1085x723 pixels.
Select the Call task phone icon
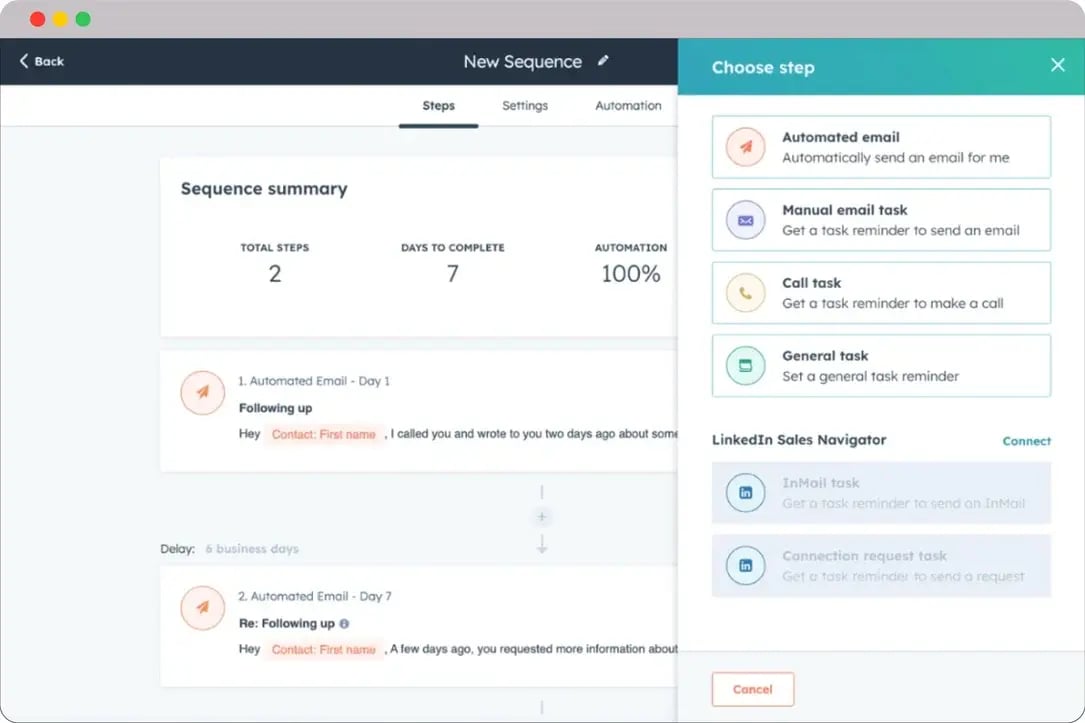point(745,292)
